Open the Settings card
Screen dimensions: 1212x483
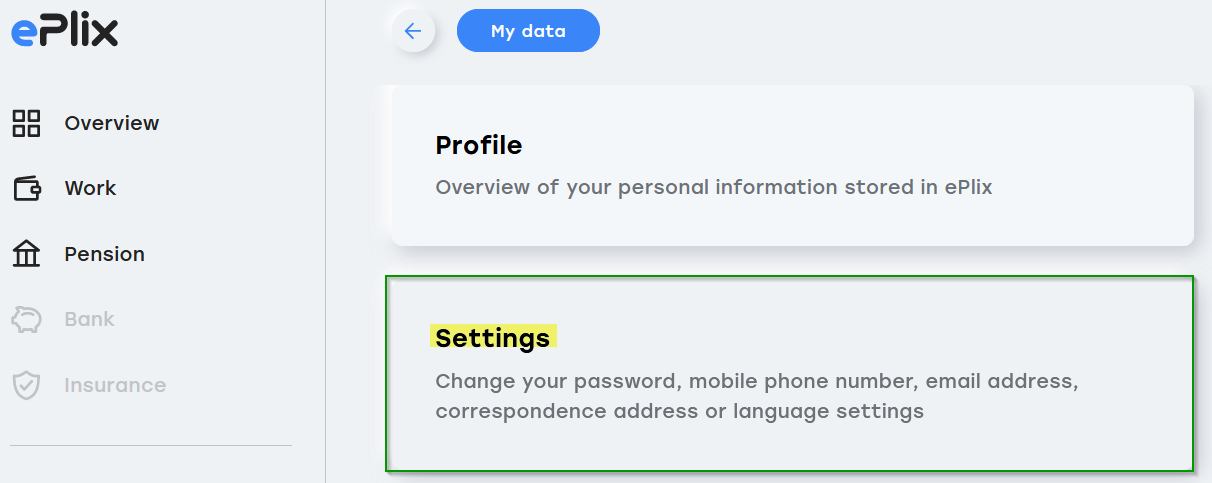[x=790, y=373]
